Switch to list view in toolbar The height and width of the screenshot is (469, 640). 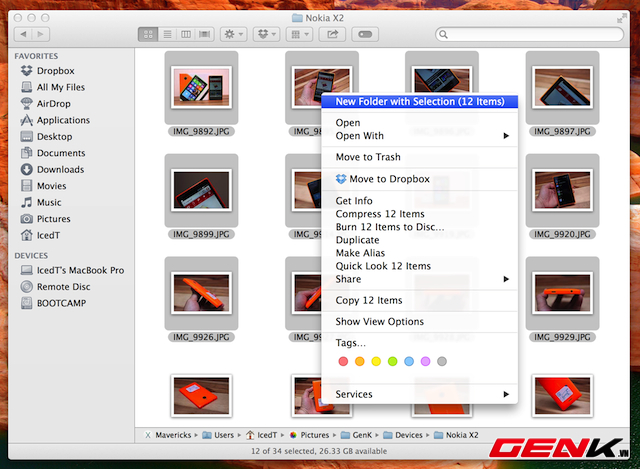coord(167,34)
